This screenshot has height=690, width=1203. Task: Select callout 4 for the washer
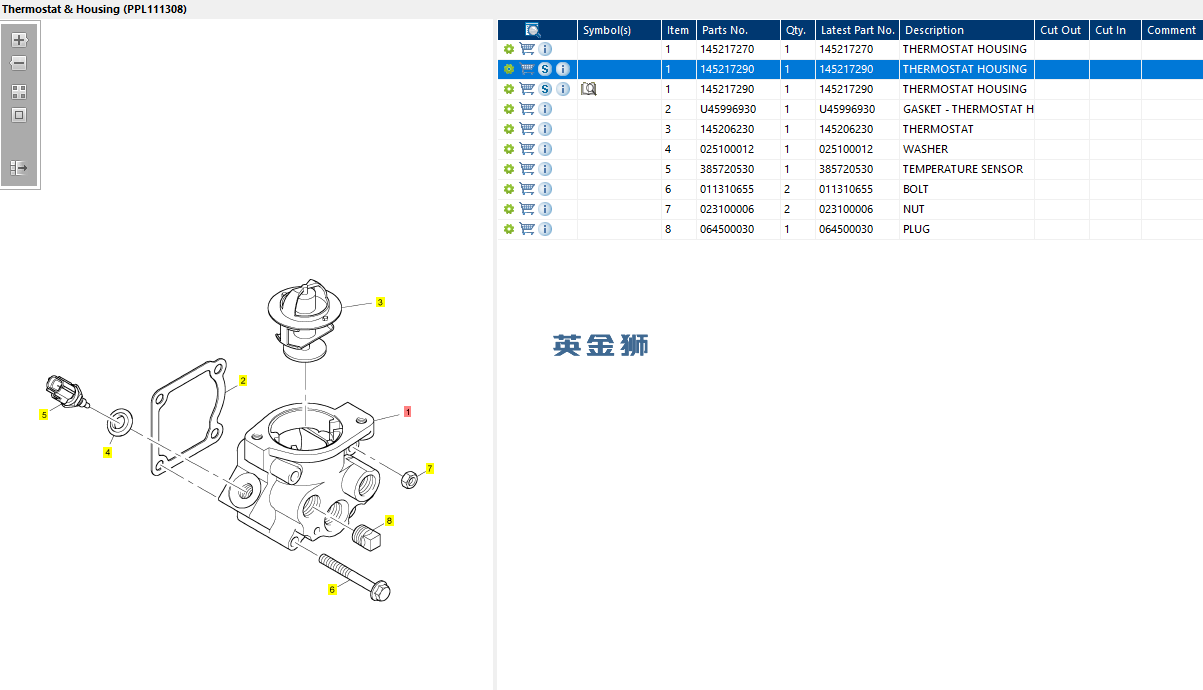107,452
